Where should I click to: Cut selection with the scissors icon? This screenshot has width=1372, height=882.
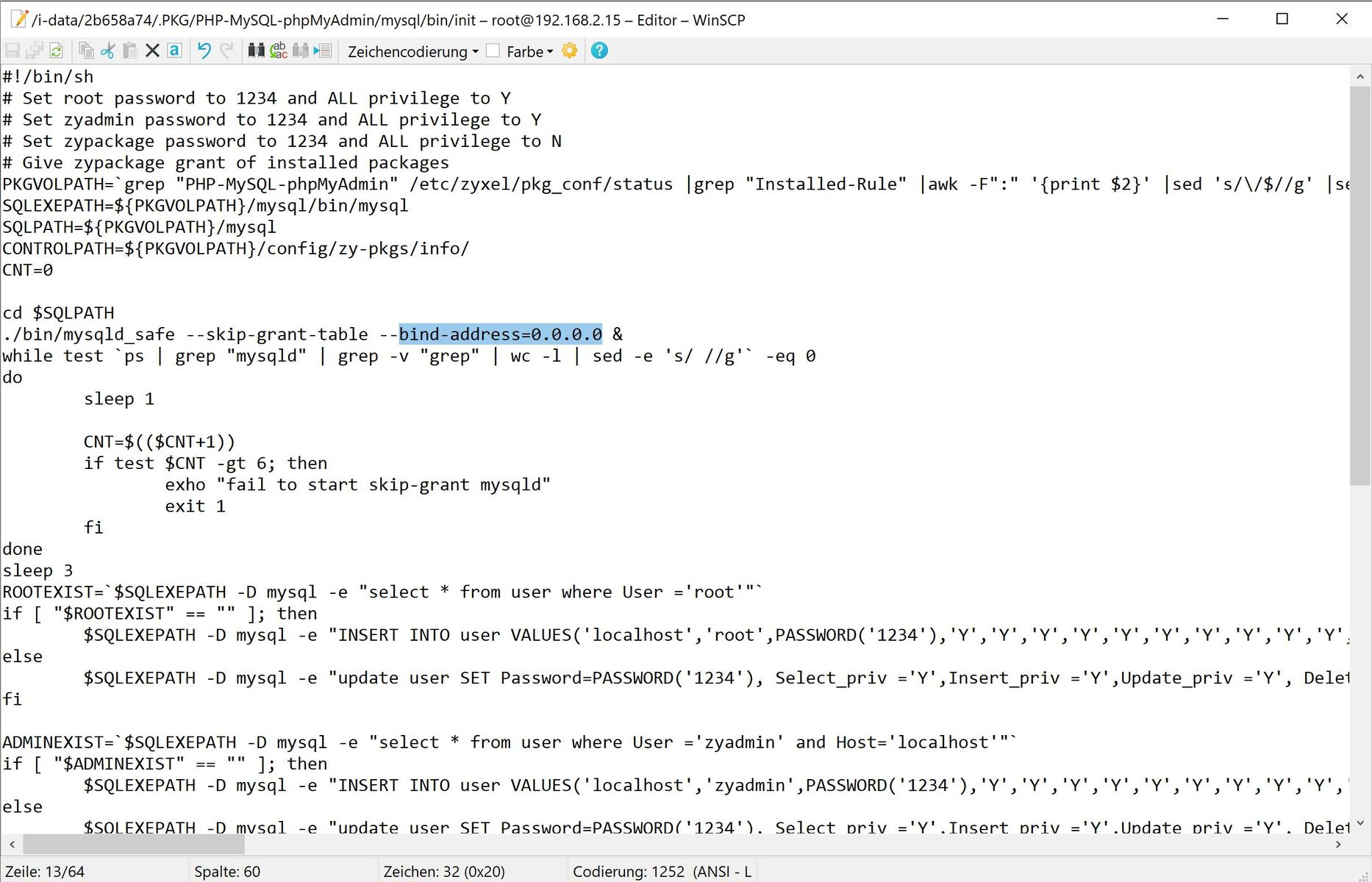(x=108, y=51)
